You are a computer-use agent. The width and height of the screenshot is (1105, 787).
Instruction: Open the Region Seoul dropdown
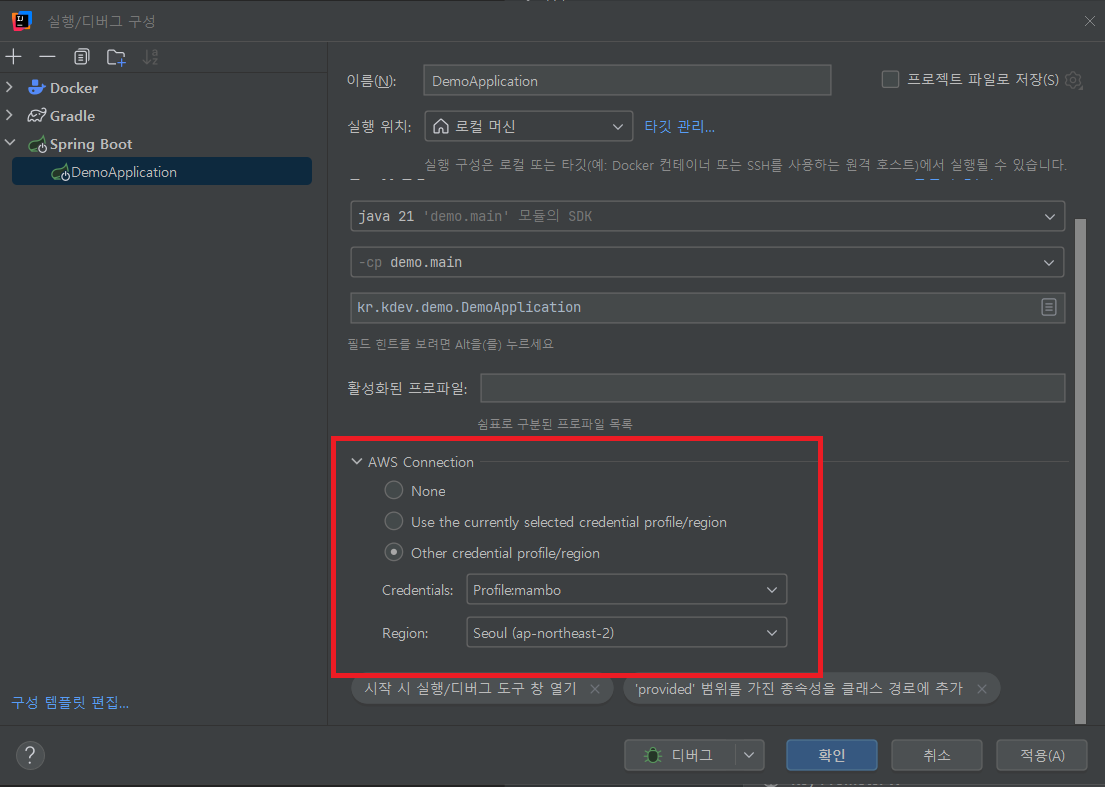click(627, 633)
